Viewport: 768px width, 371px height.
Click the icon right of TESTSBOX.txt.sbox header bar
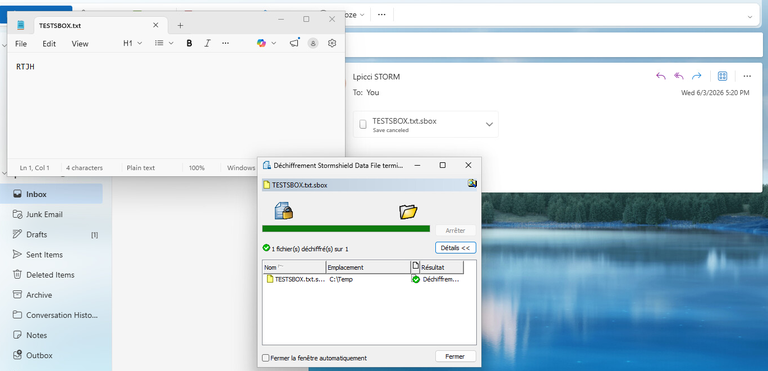pos(472,183)
